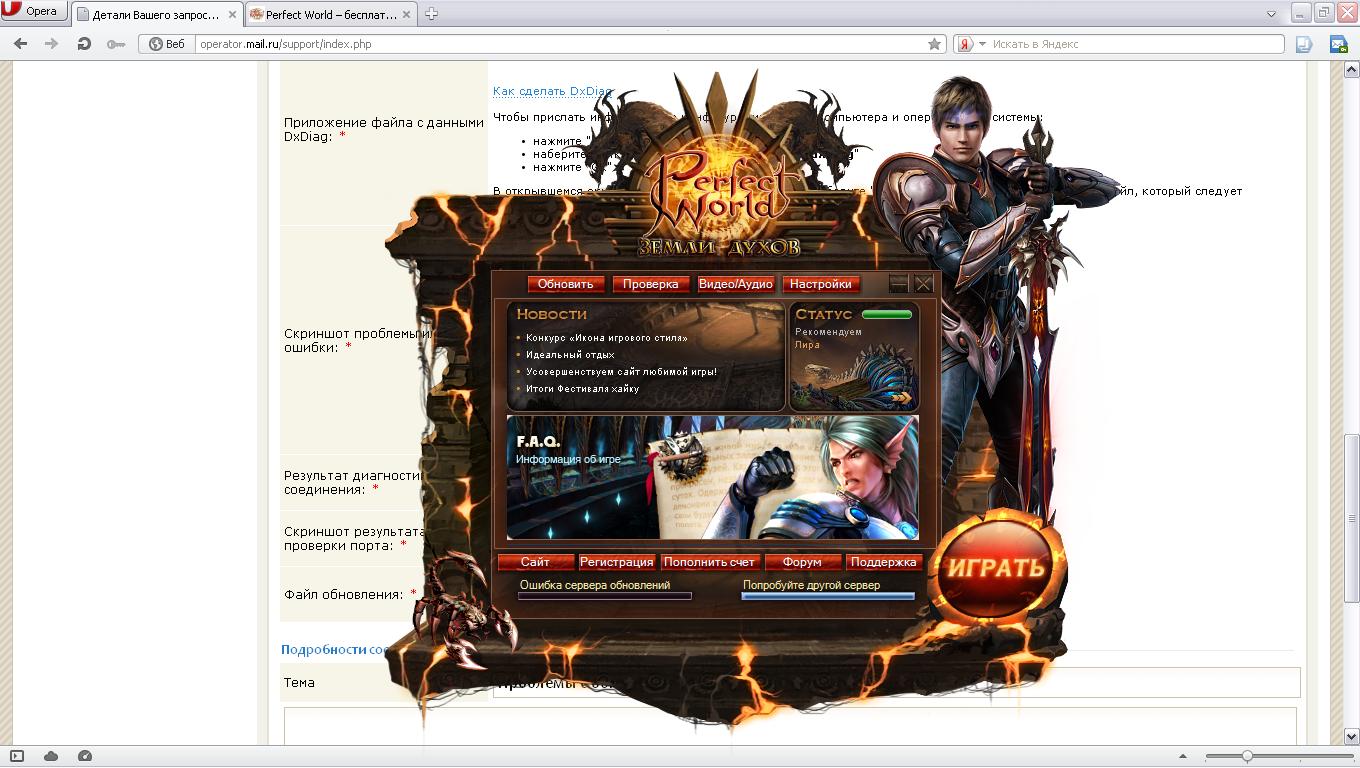Viewport: 1360px width, 768px height.
Task: Click the 'Тема' subject input field
Action: click(x=896, y=682)
